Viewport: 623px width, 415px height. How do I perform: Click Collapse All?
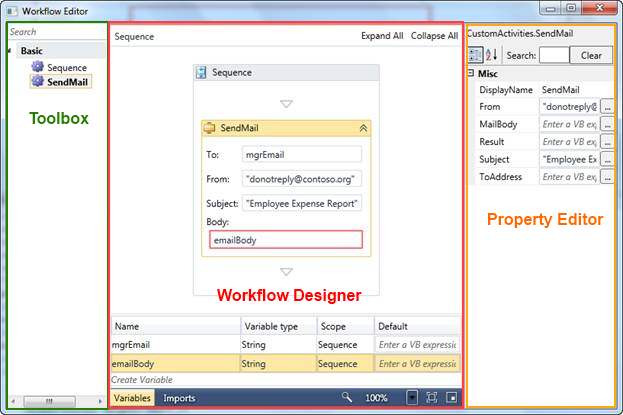coord(434,36)
